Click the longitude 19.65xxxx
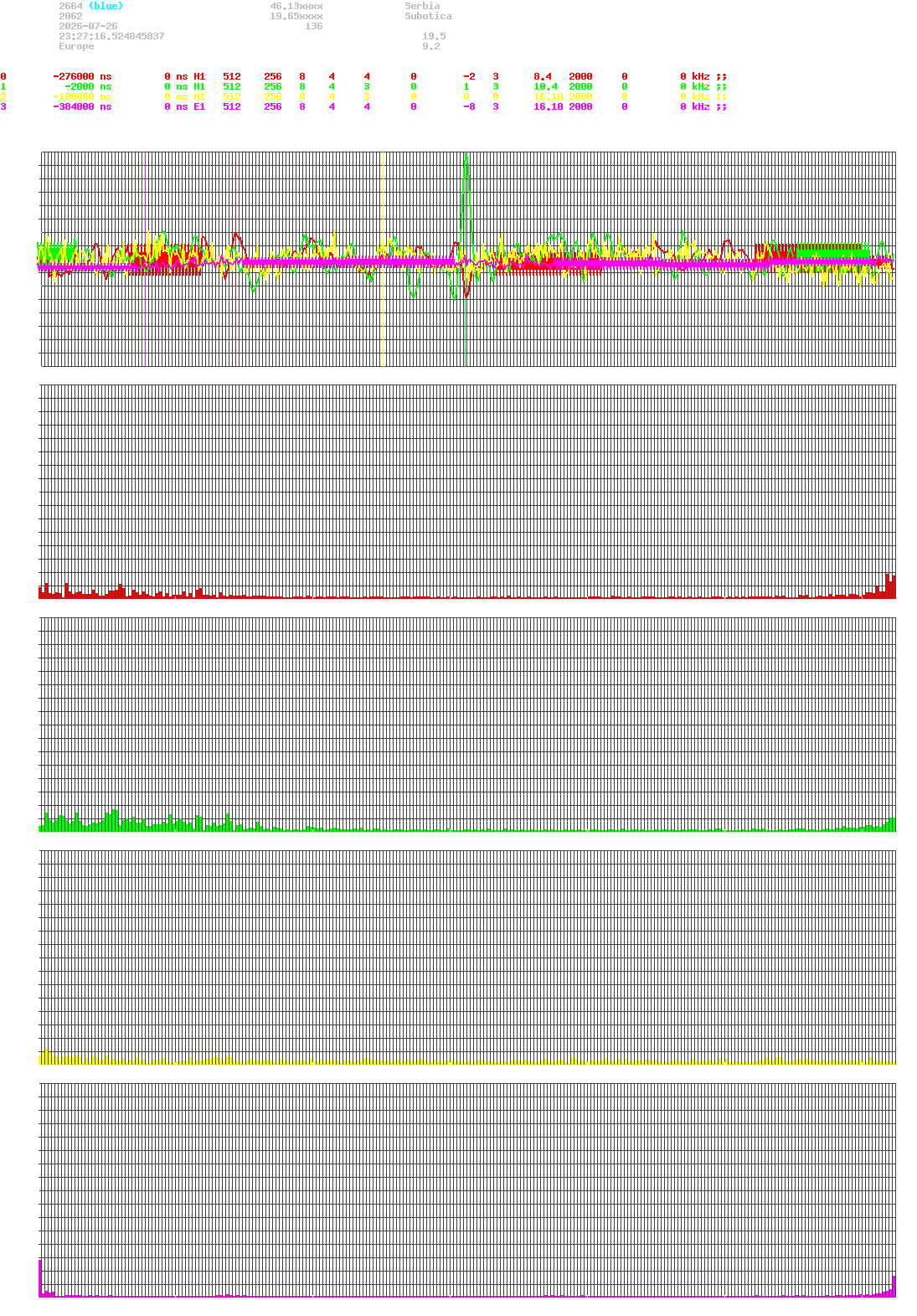 [x=296, y=16]
